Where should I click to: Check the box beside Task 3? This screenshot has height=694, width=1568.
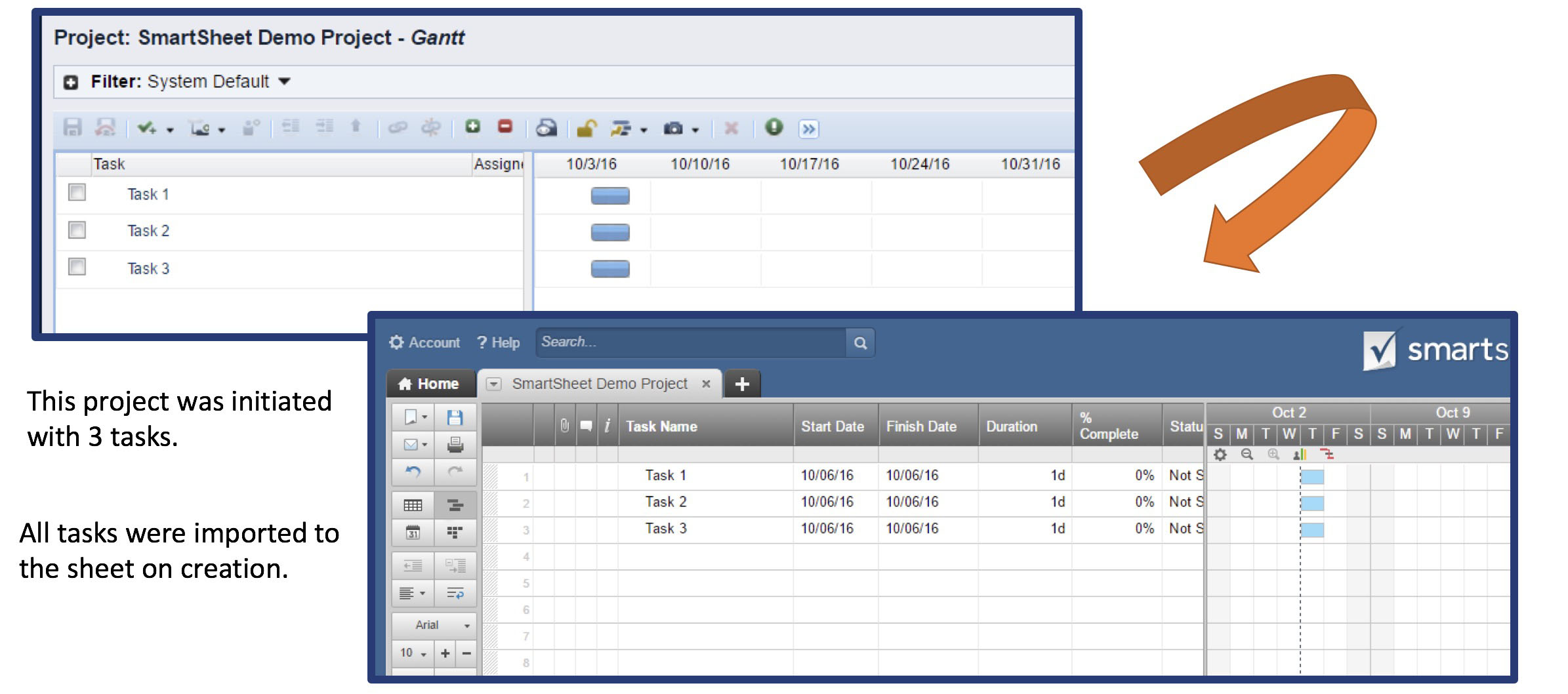(x=77, y=266)
